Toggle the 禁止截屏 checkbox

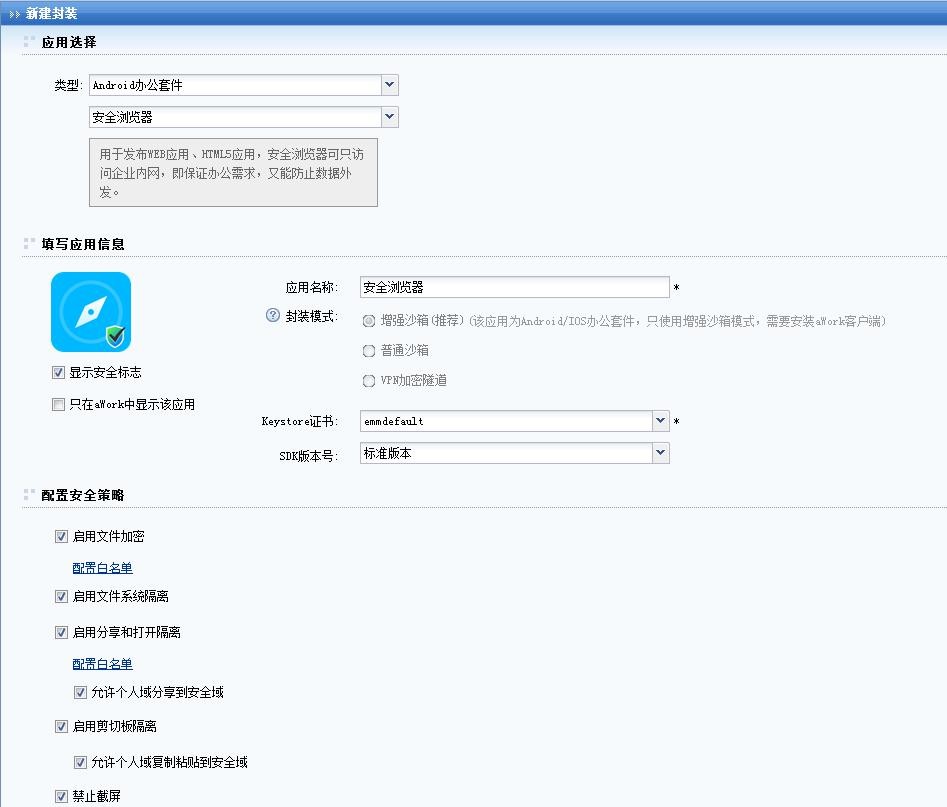pyautogui.click(x=62, y=797)
